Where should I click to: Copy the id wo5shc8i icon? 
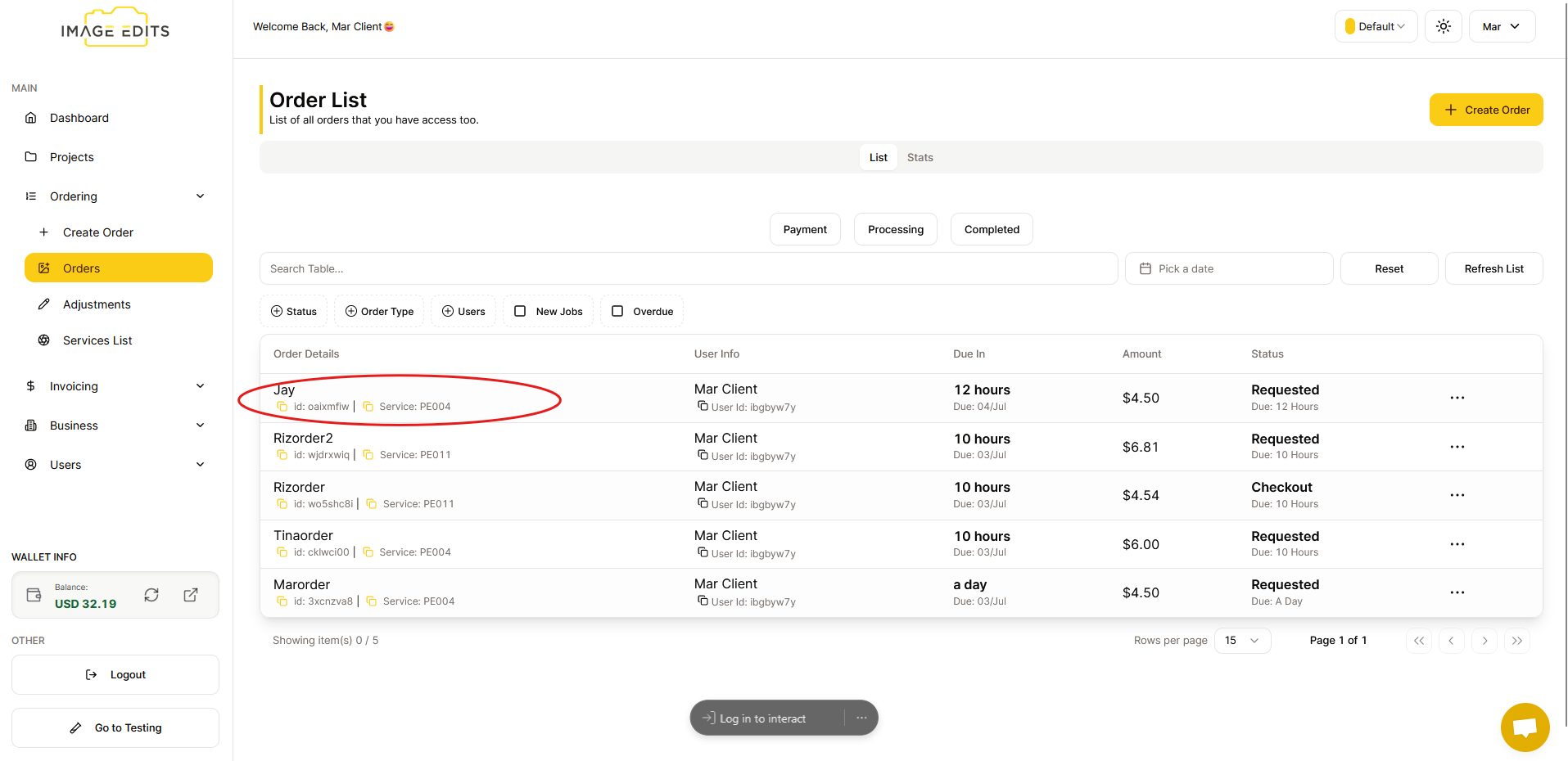click(282, 504)
